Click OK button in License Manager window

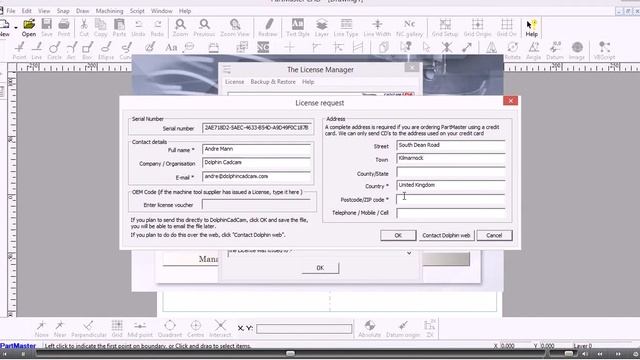coord(320,268)
